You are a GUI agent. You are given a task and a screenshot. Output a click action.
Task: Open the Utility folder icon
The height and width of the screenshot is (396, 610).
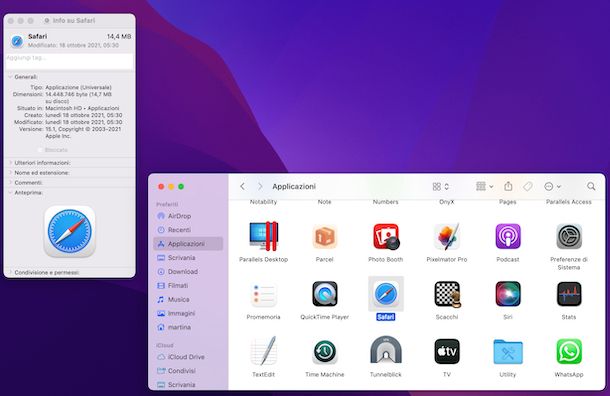[x=508, y=352]
